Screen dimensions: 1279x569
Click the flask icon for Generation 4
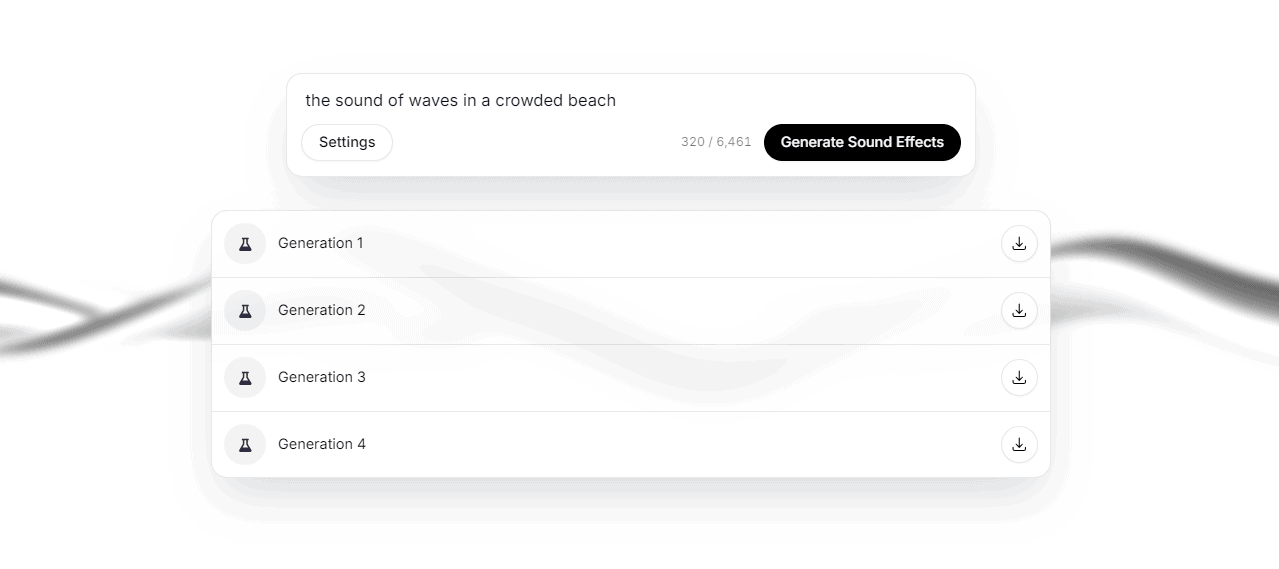click(x=245, y=444)
